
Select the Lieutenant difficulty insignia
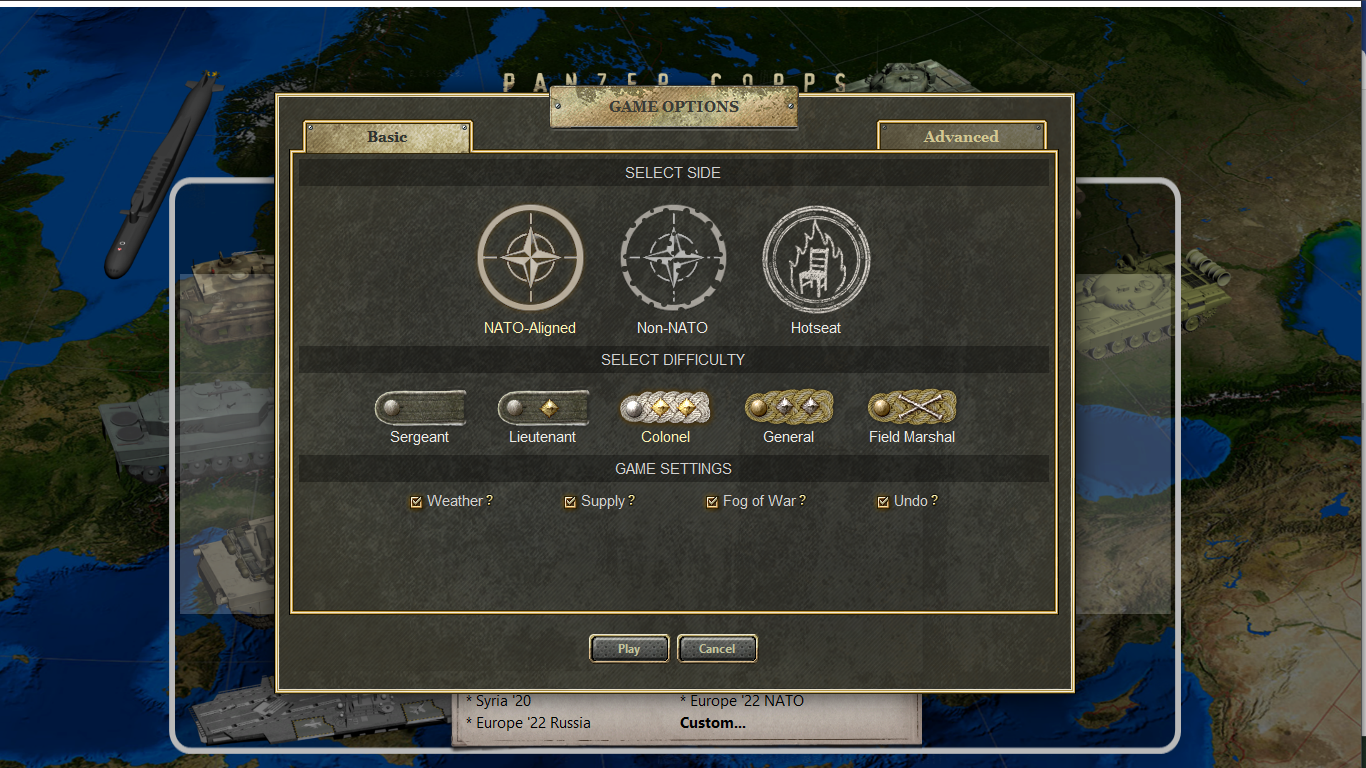(x=543, y=408)
